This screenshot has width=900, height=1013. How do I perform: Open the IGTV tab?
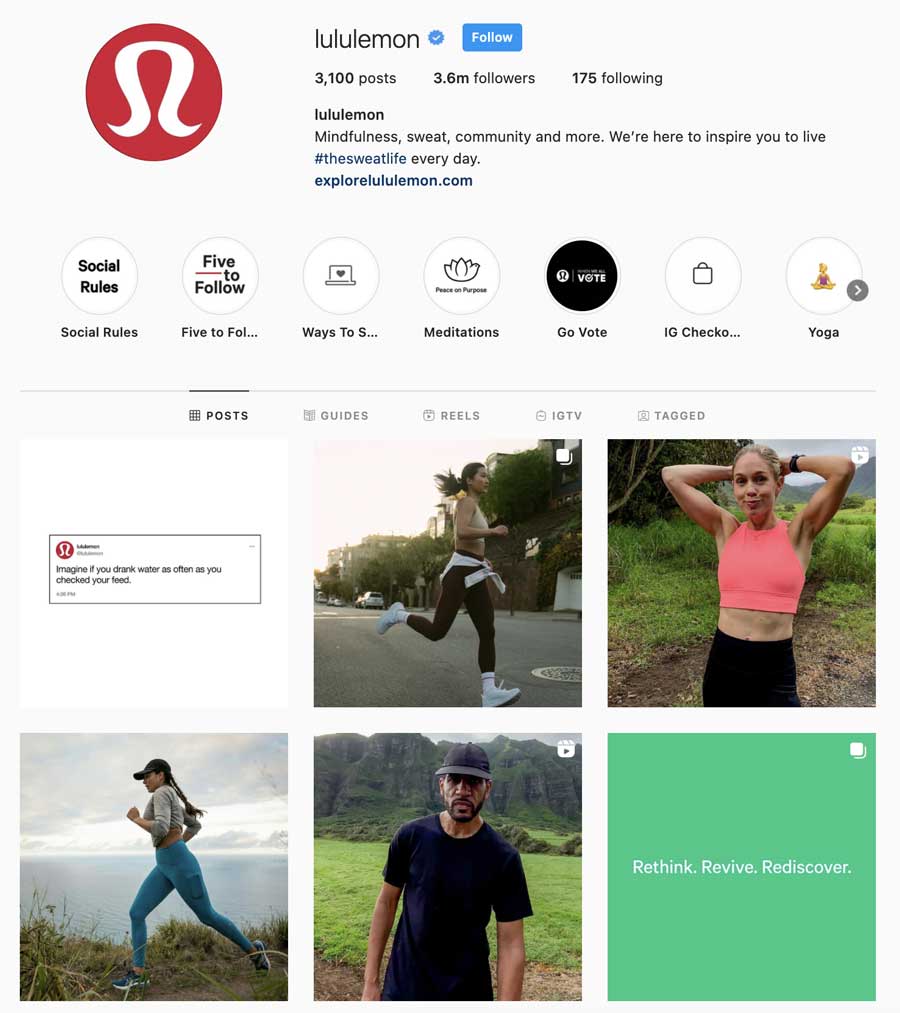[559, 415]
